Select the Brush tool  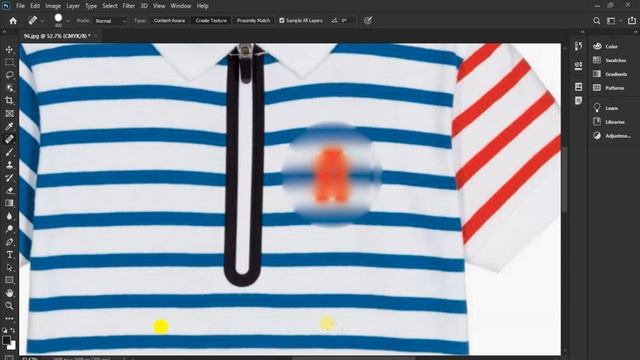[x=9, y=152]
